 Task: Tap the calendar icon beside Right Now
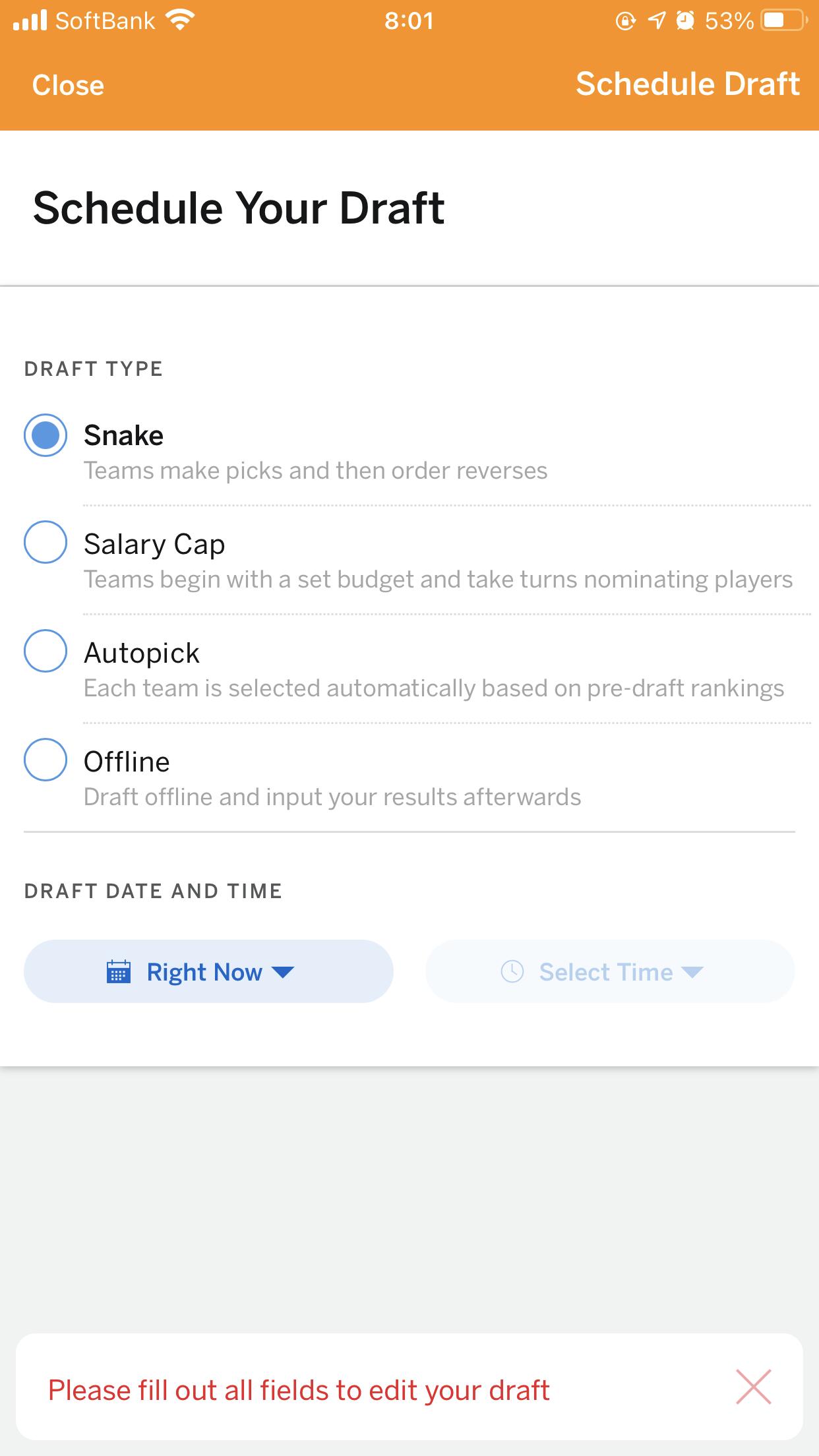(x=119, y=971)
